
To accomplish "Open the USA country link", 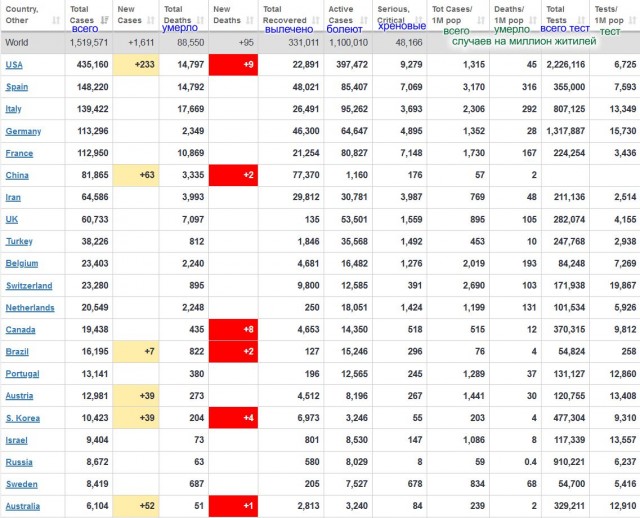I will pyautogui.click(x=14, y=65).
